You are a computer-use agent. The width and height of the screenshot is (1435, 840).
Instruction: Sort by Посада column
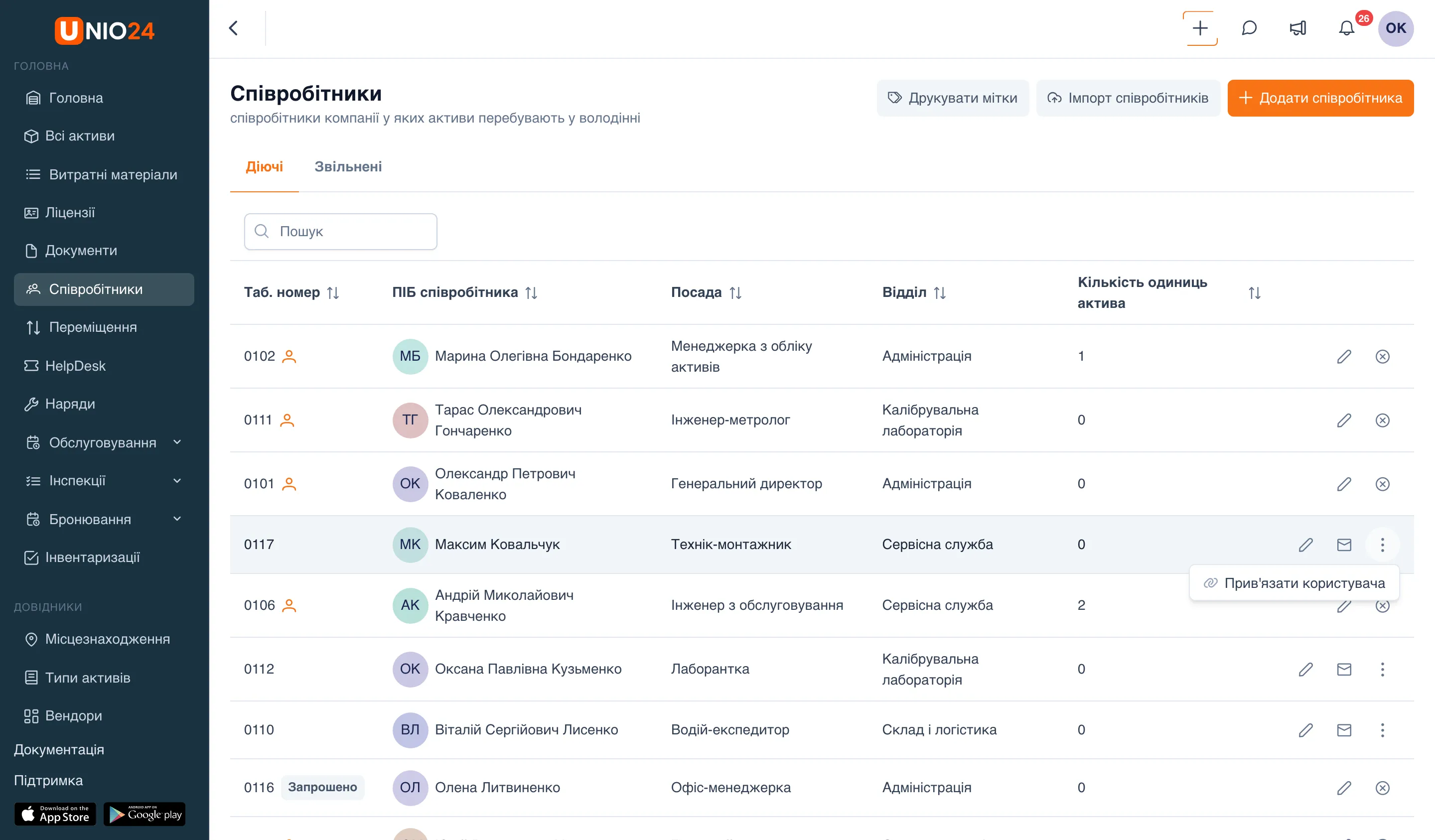click(x=735, y=293)
